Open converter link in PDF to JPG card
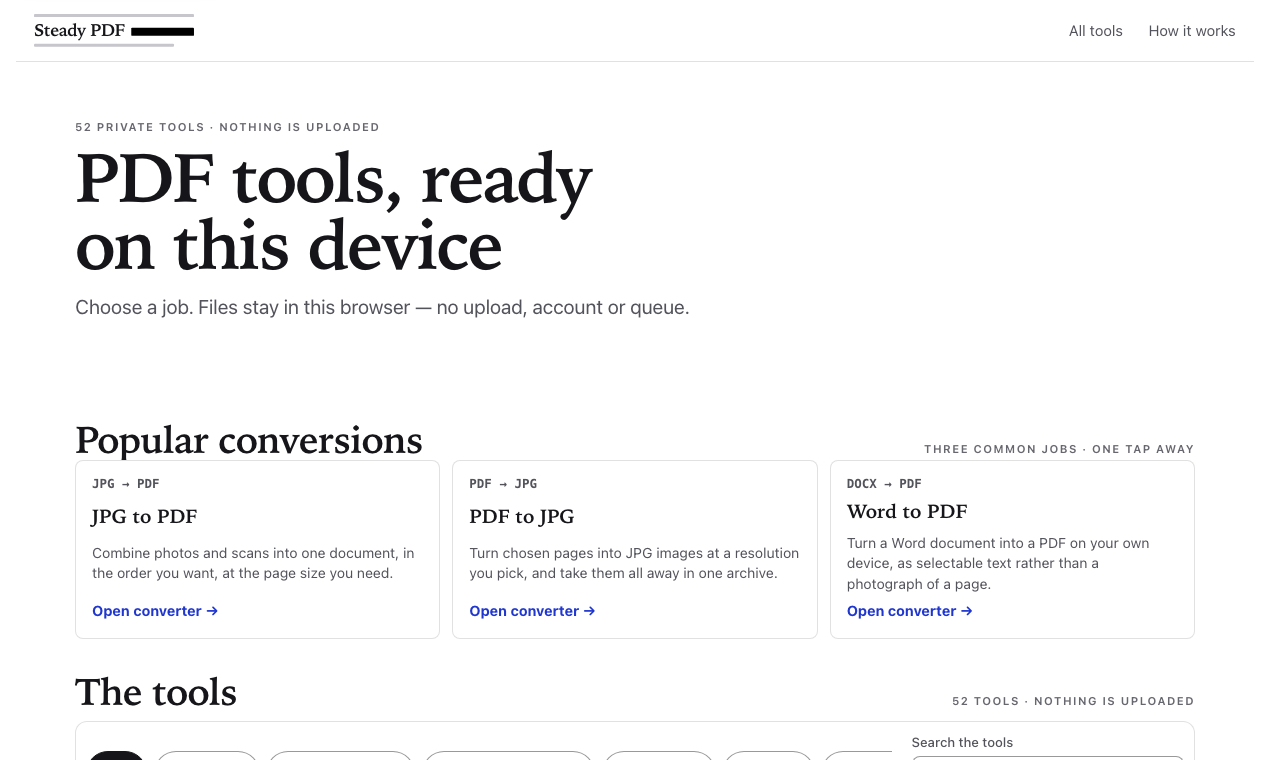This screenshot has height=760, width=1270. 532,611
